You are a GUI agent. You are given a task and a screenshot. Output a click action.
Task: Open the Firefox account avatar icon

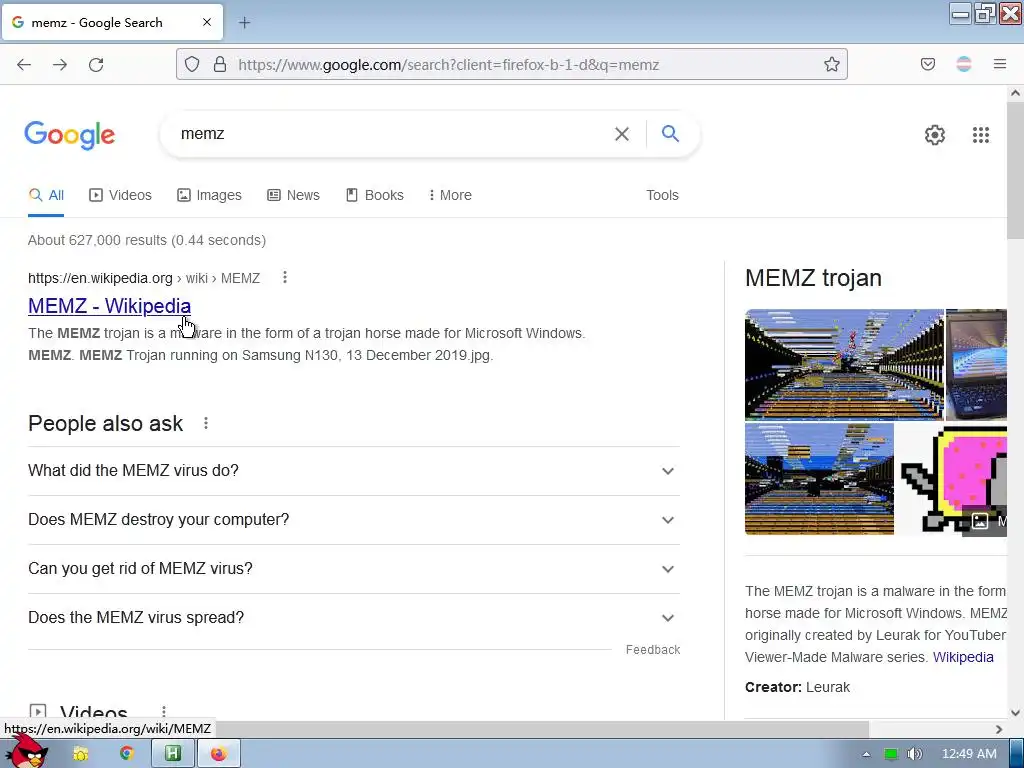pos(964,64)
